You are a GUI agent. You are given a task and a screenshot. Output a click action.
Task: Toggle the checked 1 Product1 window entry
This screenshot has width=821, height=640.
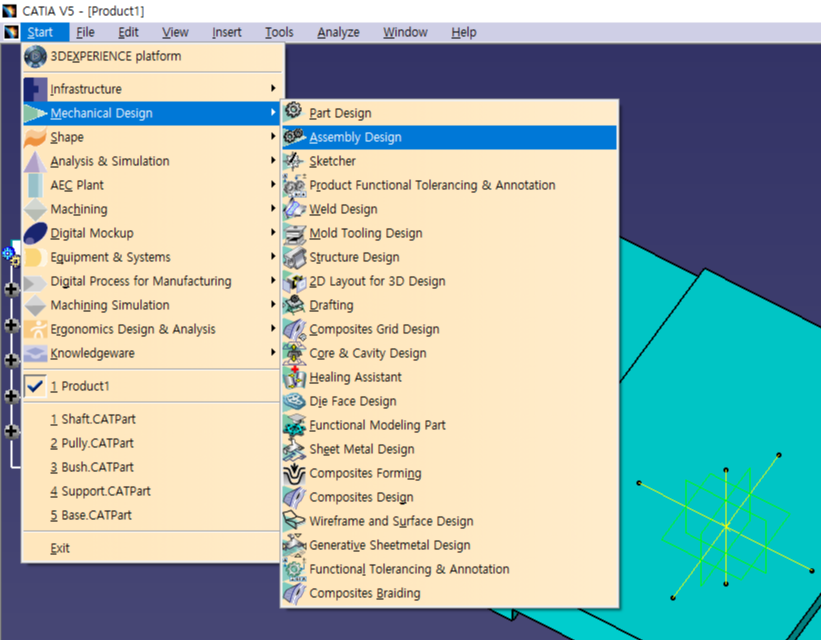[x=152, y=387]
